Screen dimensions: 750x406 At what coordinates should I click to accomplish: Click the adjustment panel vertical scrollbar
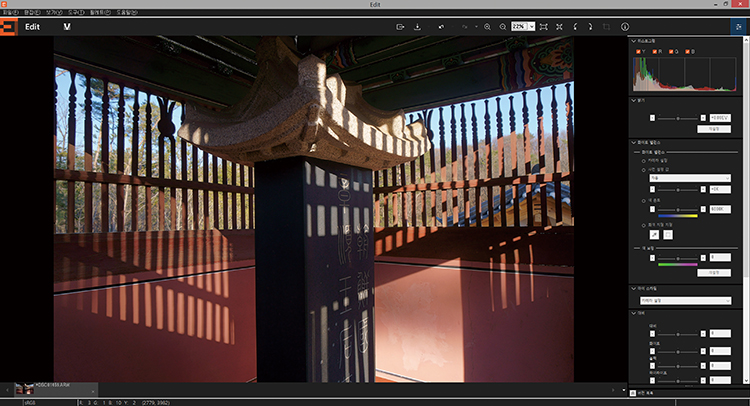(746, 210)
